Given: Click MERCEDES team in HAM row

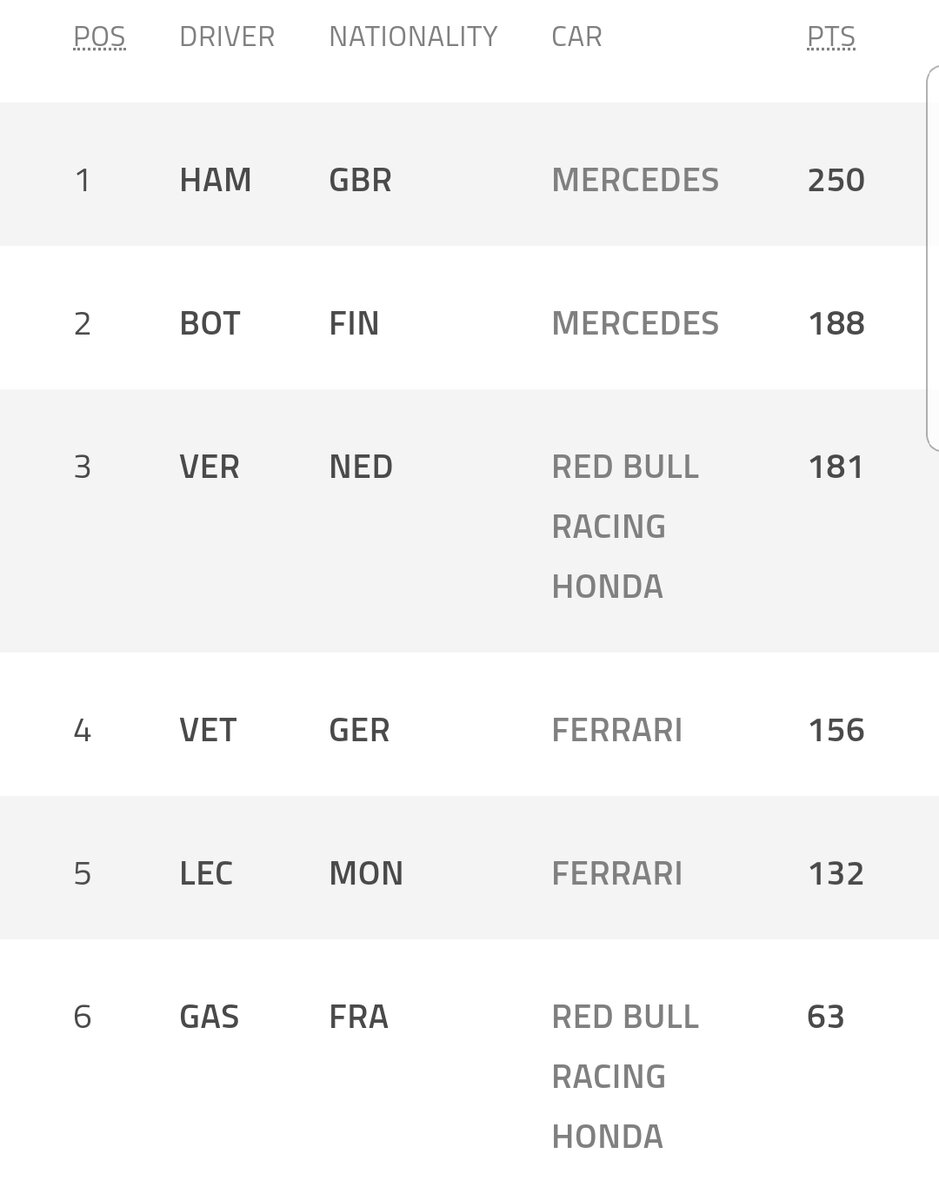Looking at the screenshot, I should click(x=635, y=180).
